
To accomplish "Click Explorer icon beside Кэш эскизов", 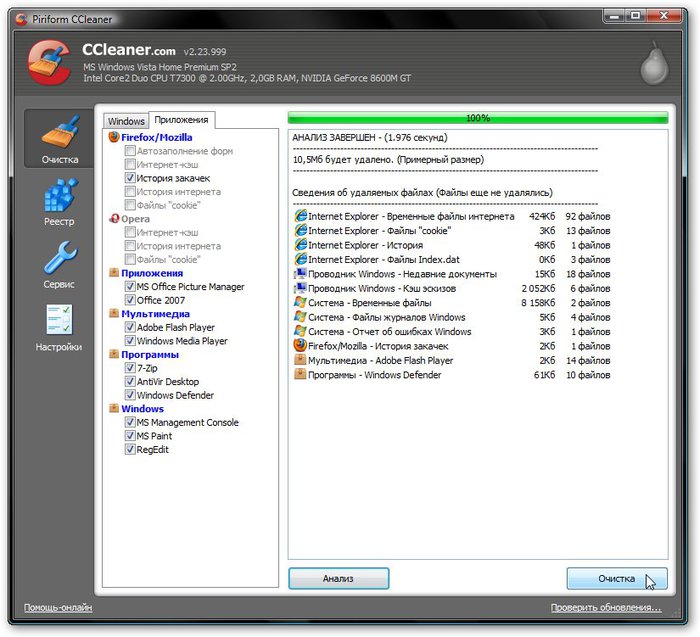I will pos(300,288).
